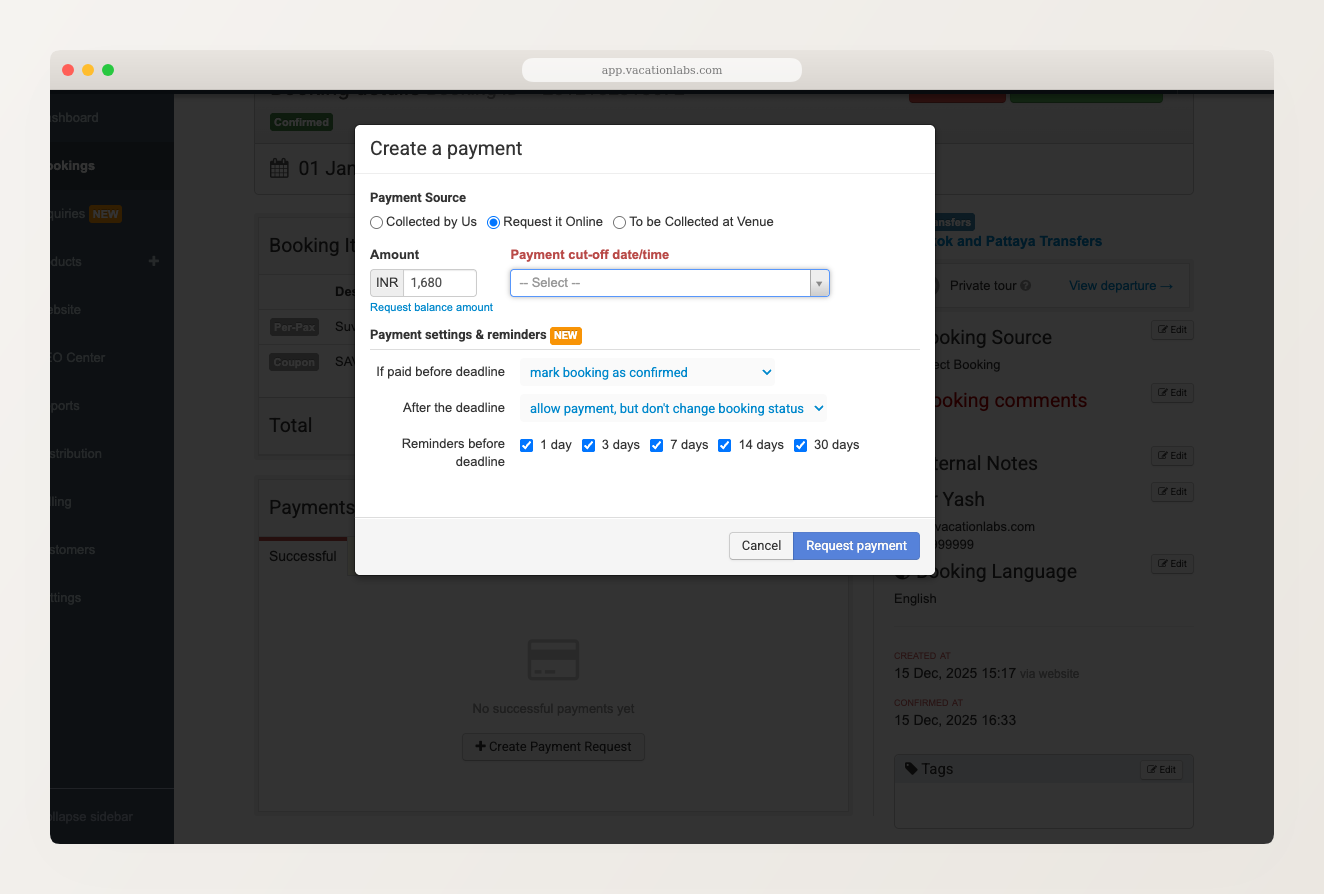Switch to the Successful payments tab
This screenshot has width=1324, height=894.
[x=302, y=556]
